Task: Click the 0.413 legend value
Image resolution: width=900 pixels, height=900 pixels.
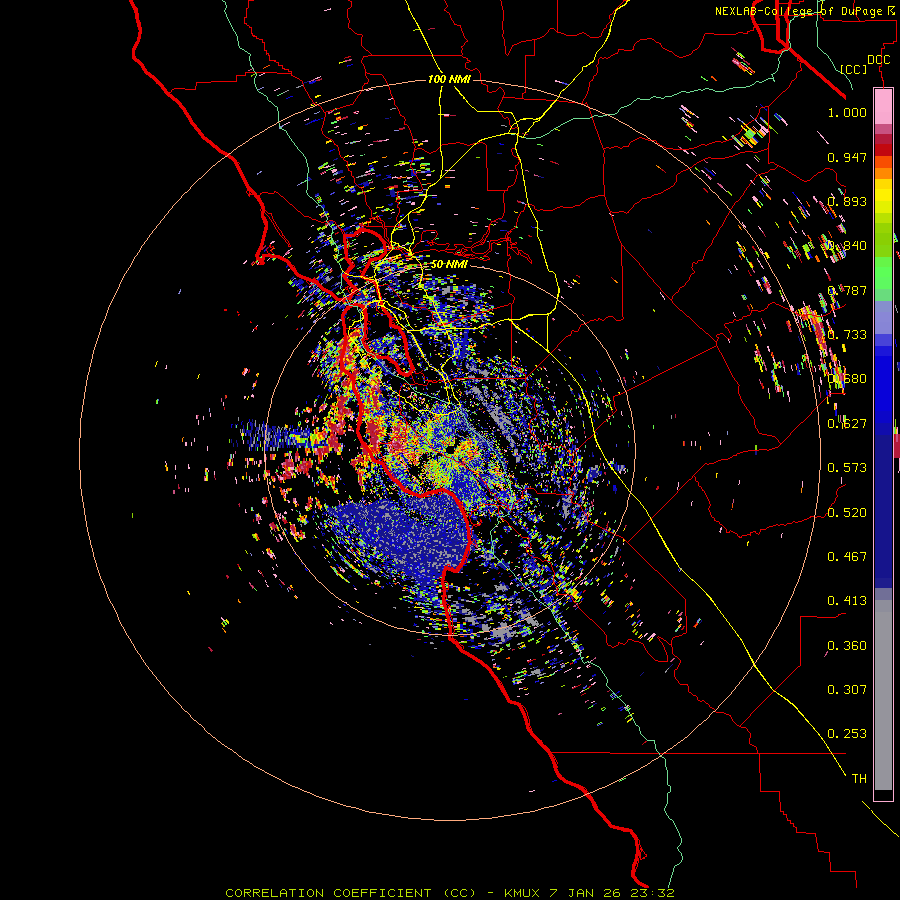Action: click(x=847, y=601)
